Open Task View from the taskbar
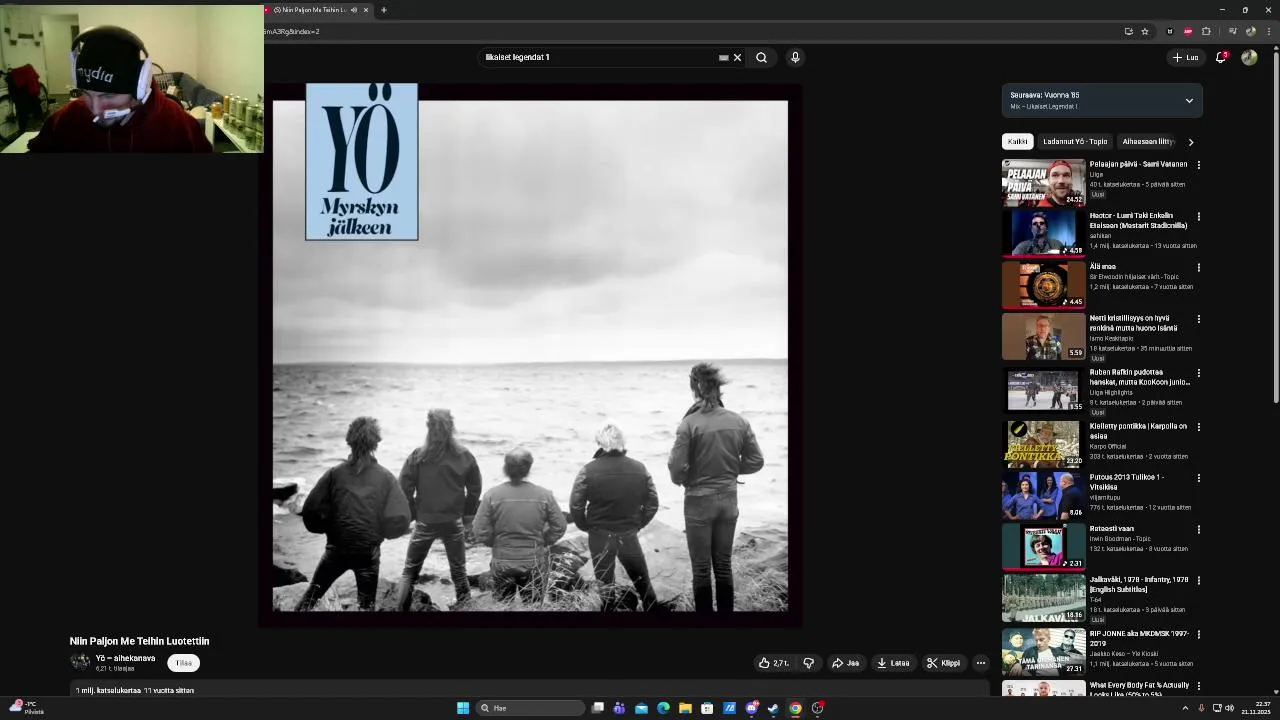The width and height of the screenshot is (1280, 720). click(x=598, y=708)
